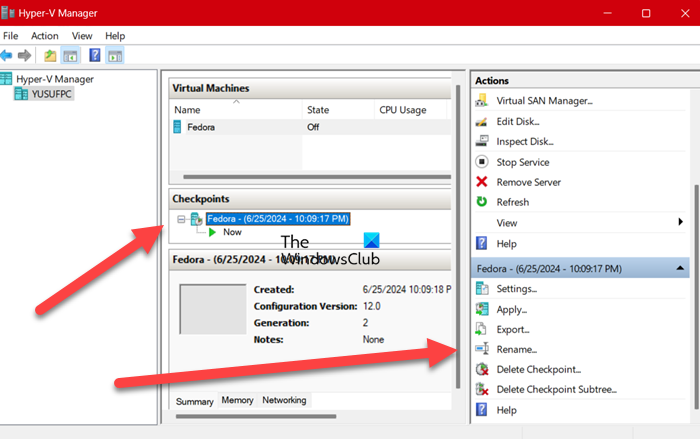Click the Forward arrow toolbar icon
The image size is (700, 439).
pos(25,56)
